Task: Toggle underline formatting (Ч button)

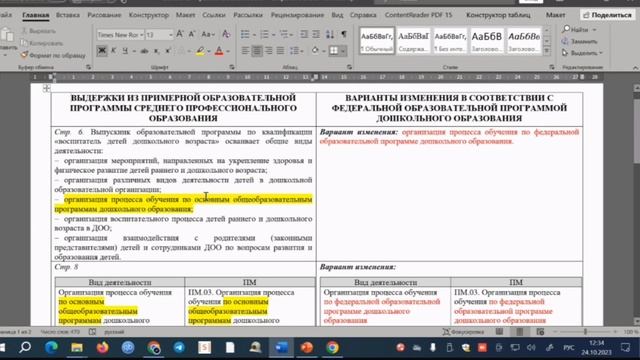Action: pyautogui.click(x=125, y=51)
